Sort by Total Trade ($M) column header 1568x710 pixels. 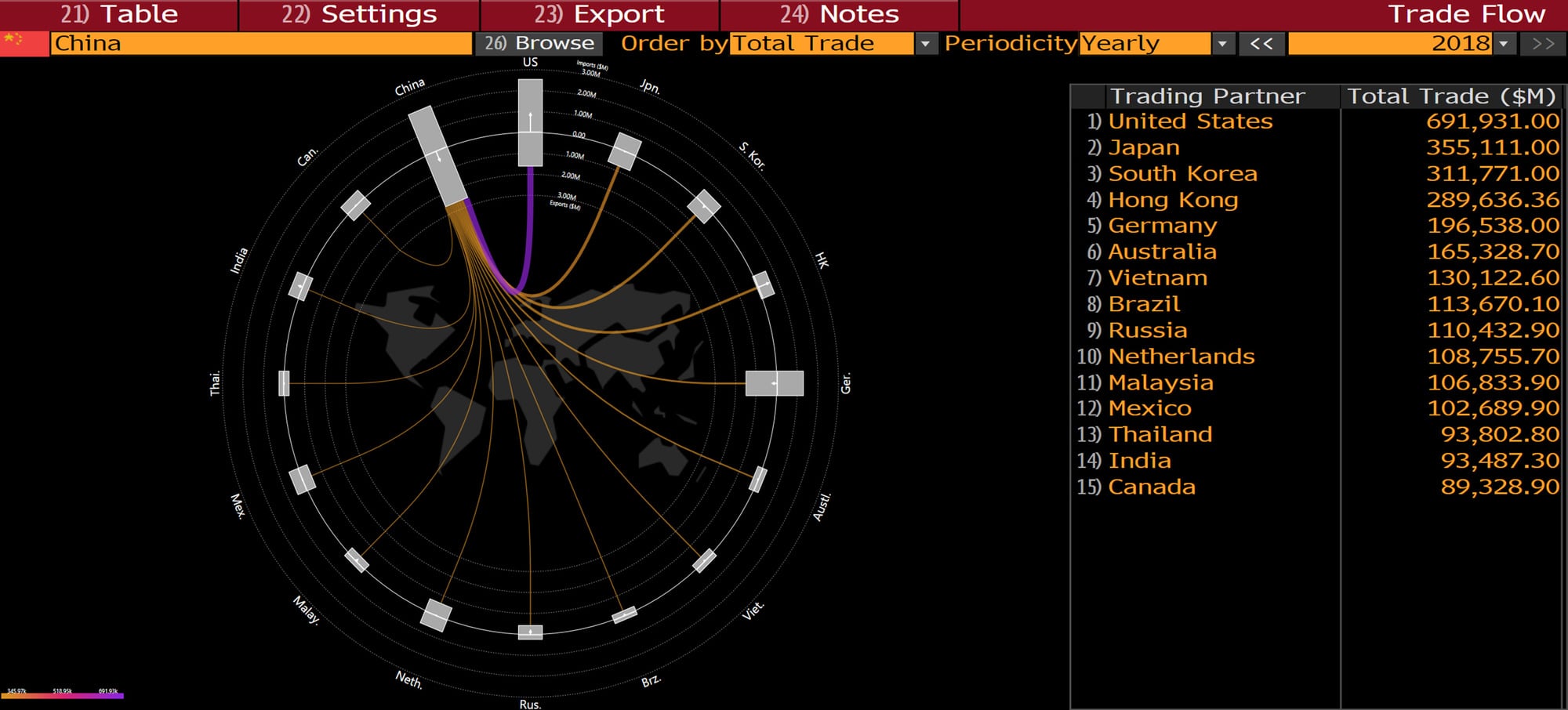coord(1451,96)
